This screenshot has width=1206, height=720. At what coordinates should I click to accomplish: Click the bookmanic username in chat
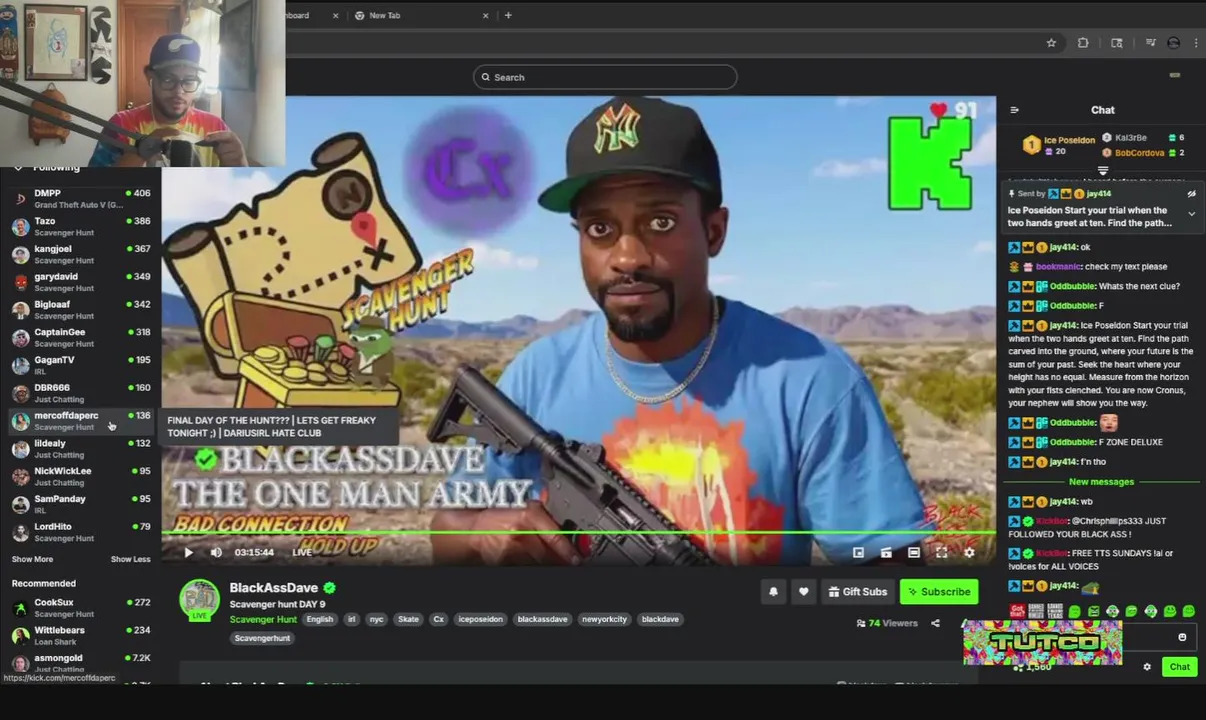1058,267
